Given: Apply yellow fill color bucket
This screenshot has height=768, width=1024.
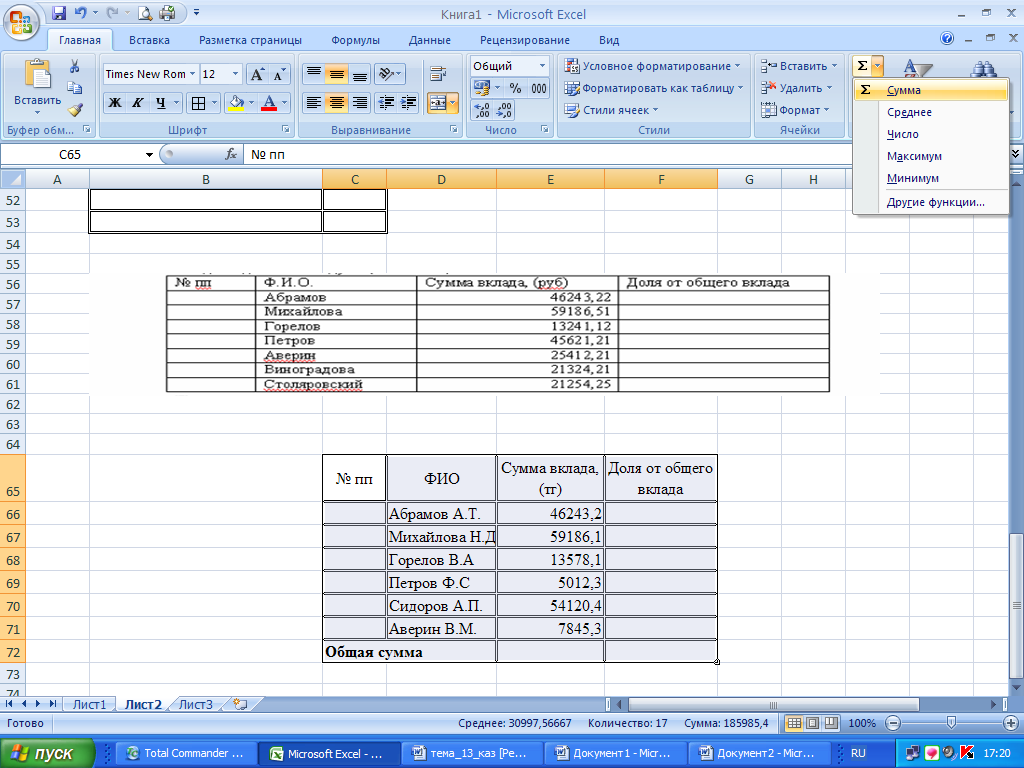Looking at the screenshot, I should coord(236,103).
